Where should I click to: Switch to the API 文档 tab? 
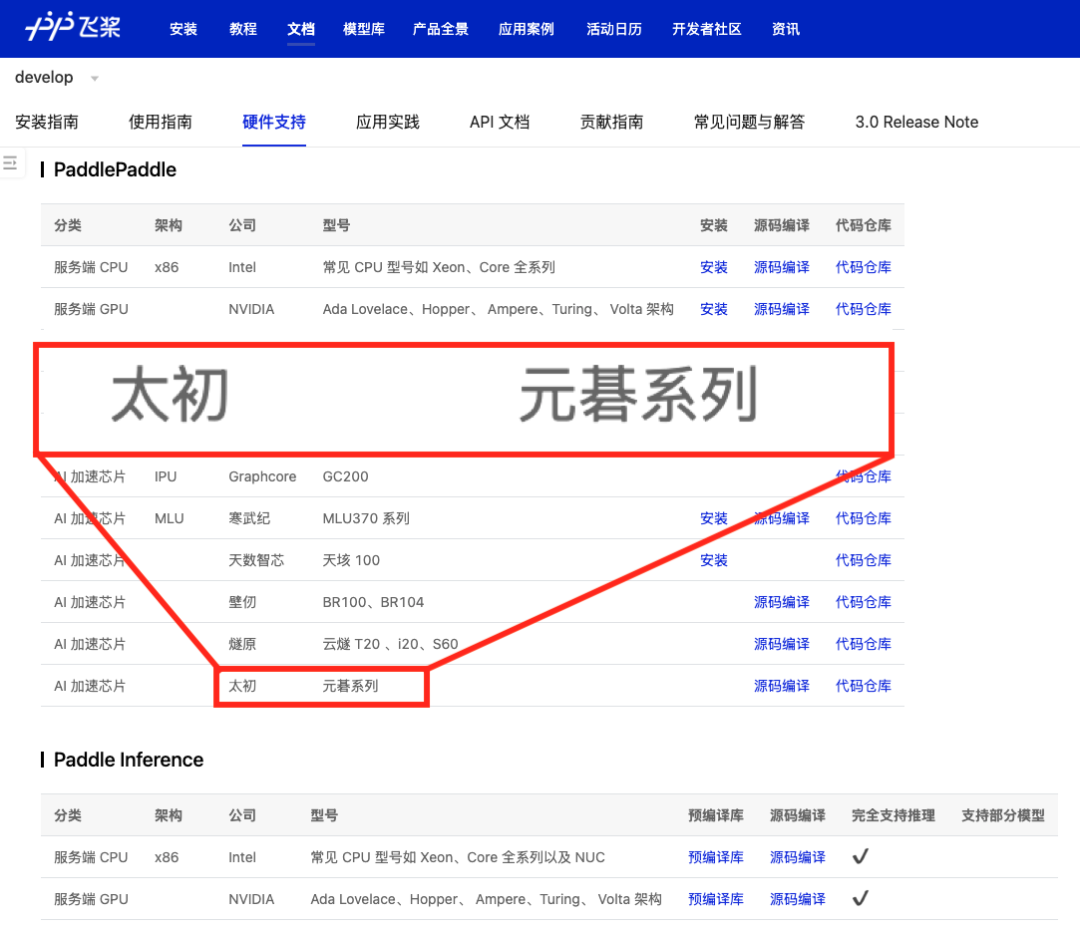[x=499, y=122]
